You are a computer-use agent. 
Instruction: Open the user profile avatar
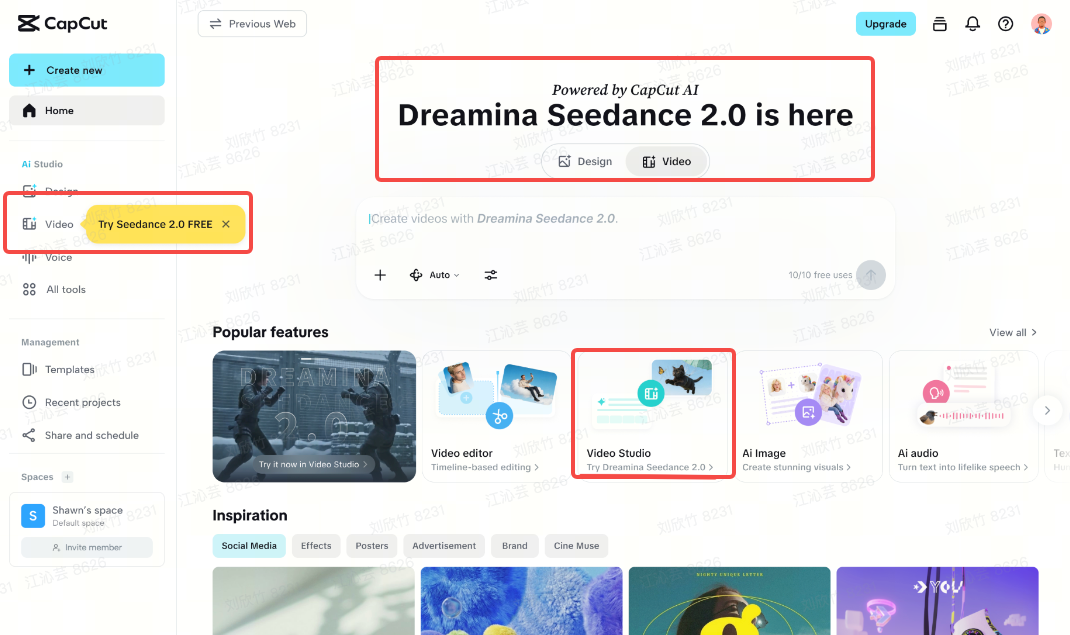[1041, 24]
